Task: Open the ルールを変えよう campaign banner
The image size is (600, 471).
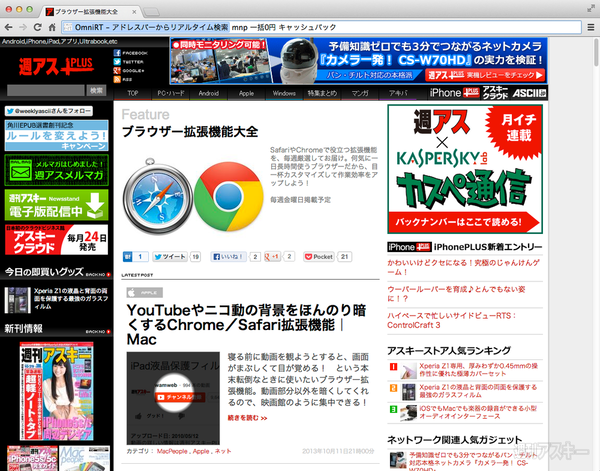Action: [x=57, y=135]
